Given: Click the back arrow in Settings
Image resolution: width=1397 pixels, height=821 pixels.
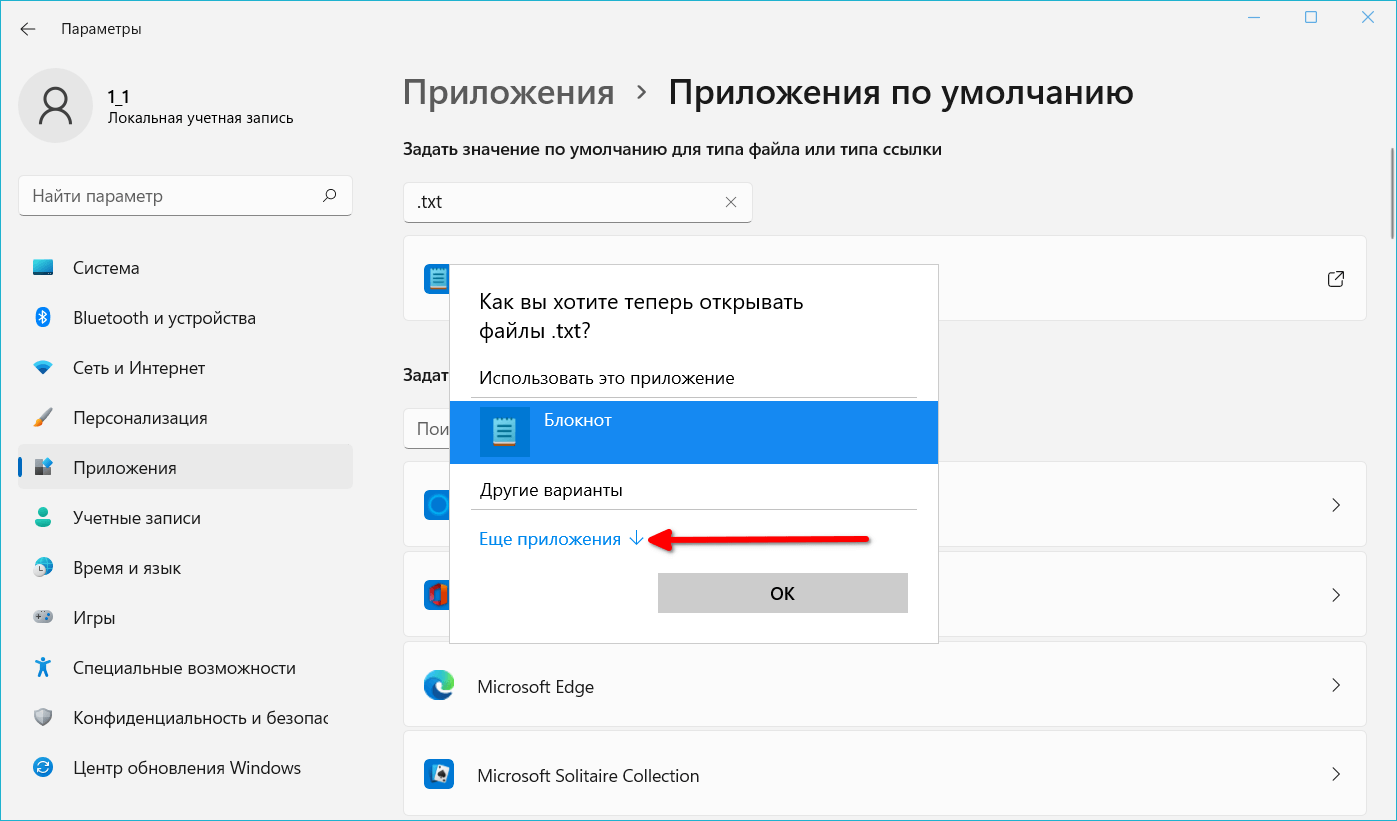Looking at the screenshot, I should pyautogui.click(x=28, y=29).
